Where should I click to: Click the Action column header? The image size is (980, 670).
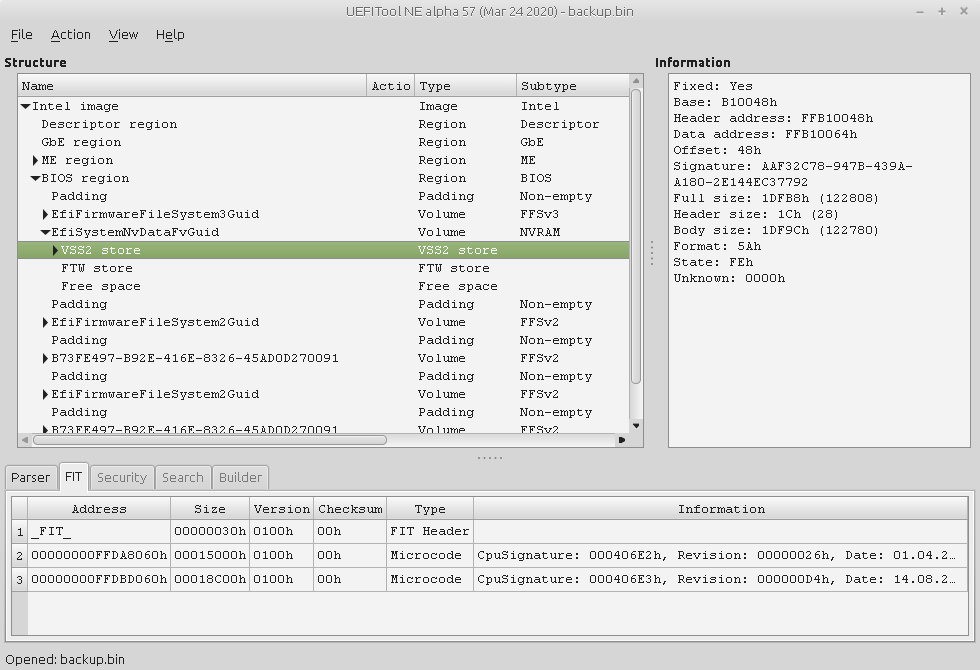[391, 86]
